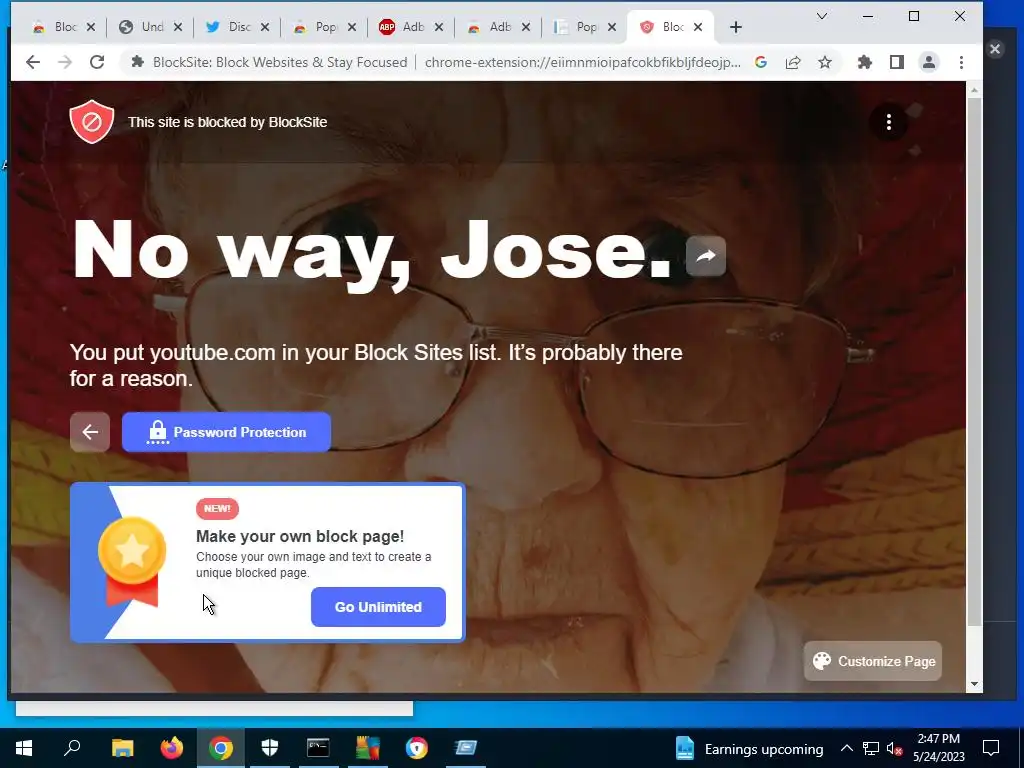The width and height of the screenshot is (1024, 768).
Task: Open the Windows Start menu
Action: [24, 748]
